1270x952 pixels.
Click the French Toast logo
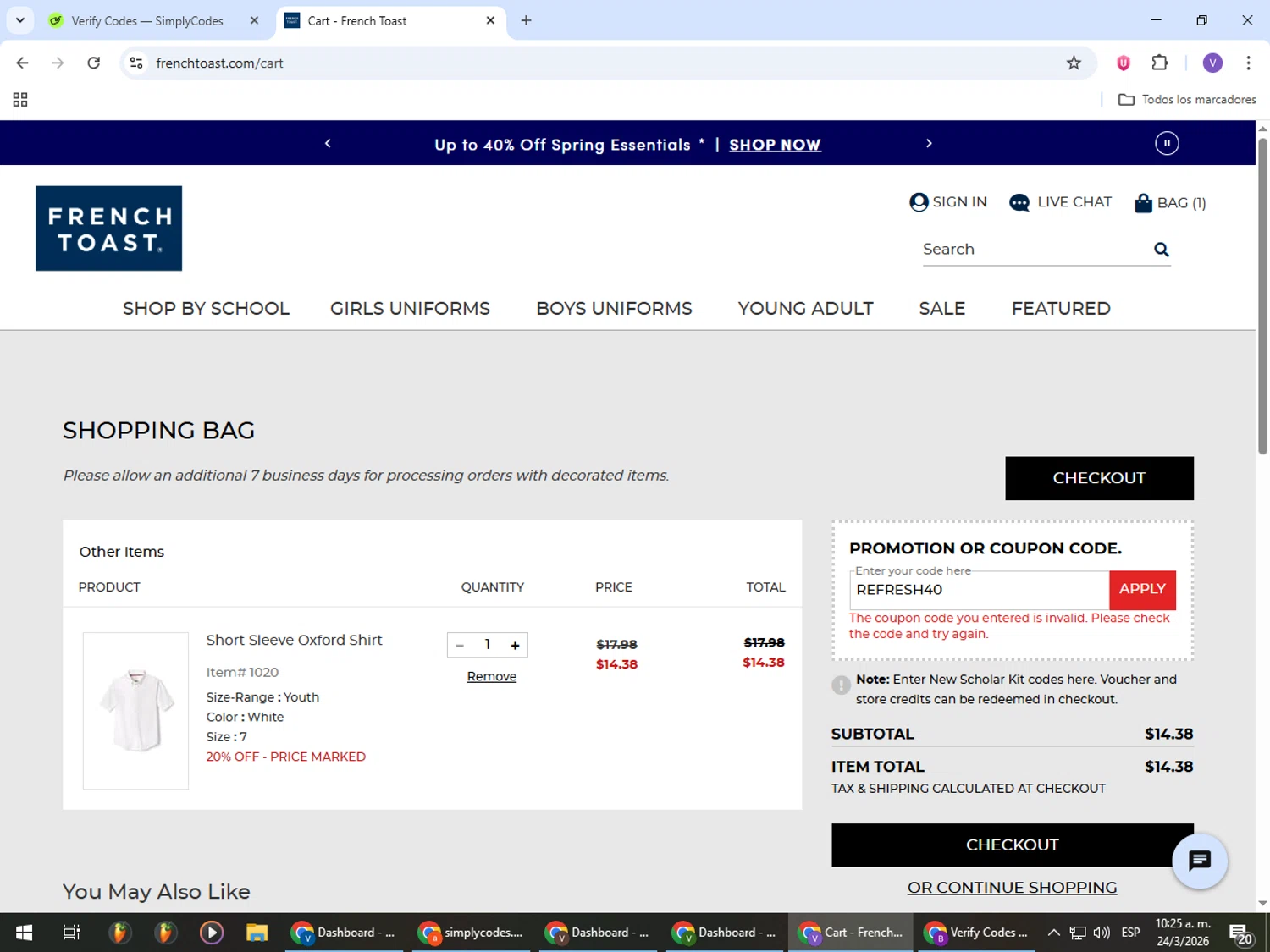pos(108,228)
